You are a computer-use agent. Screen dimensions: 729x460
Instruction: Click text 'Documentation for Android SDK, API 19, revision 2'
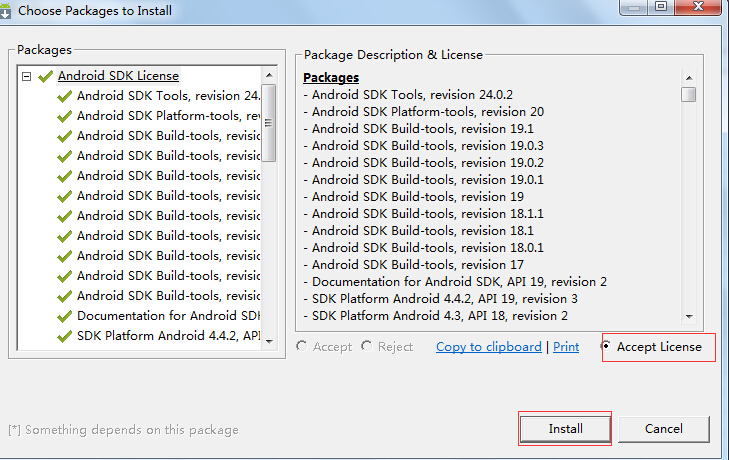pyautogui.click(x=459, y=282)
